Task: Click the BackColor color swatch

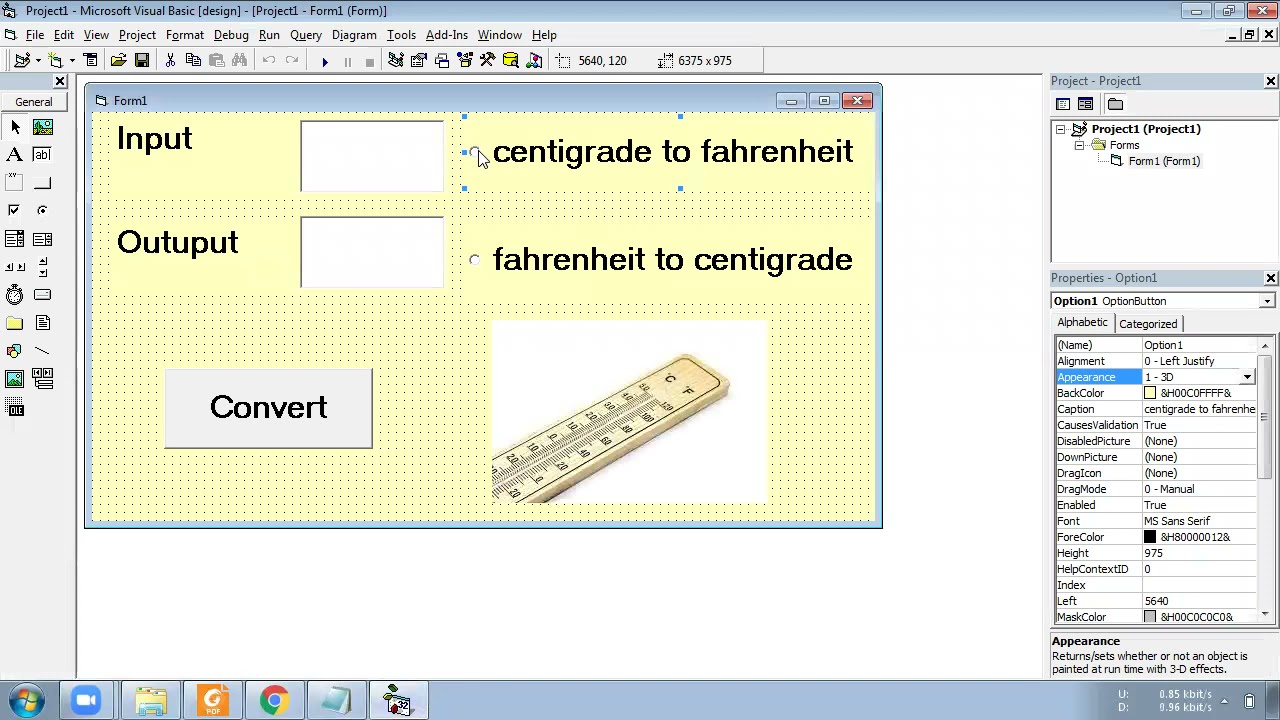Action: click(1150, 393)
